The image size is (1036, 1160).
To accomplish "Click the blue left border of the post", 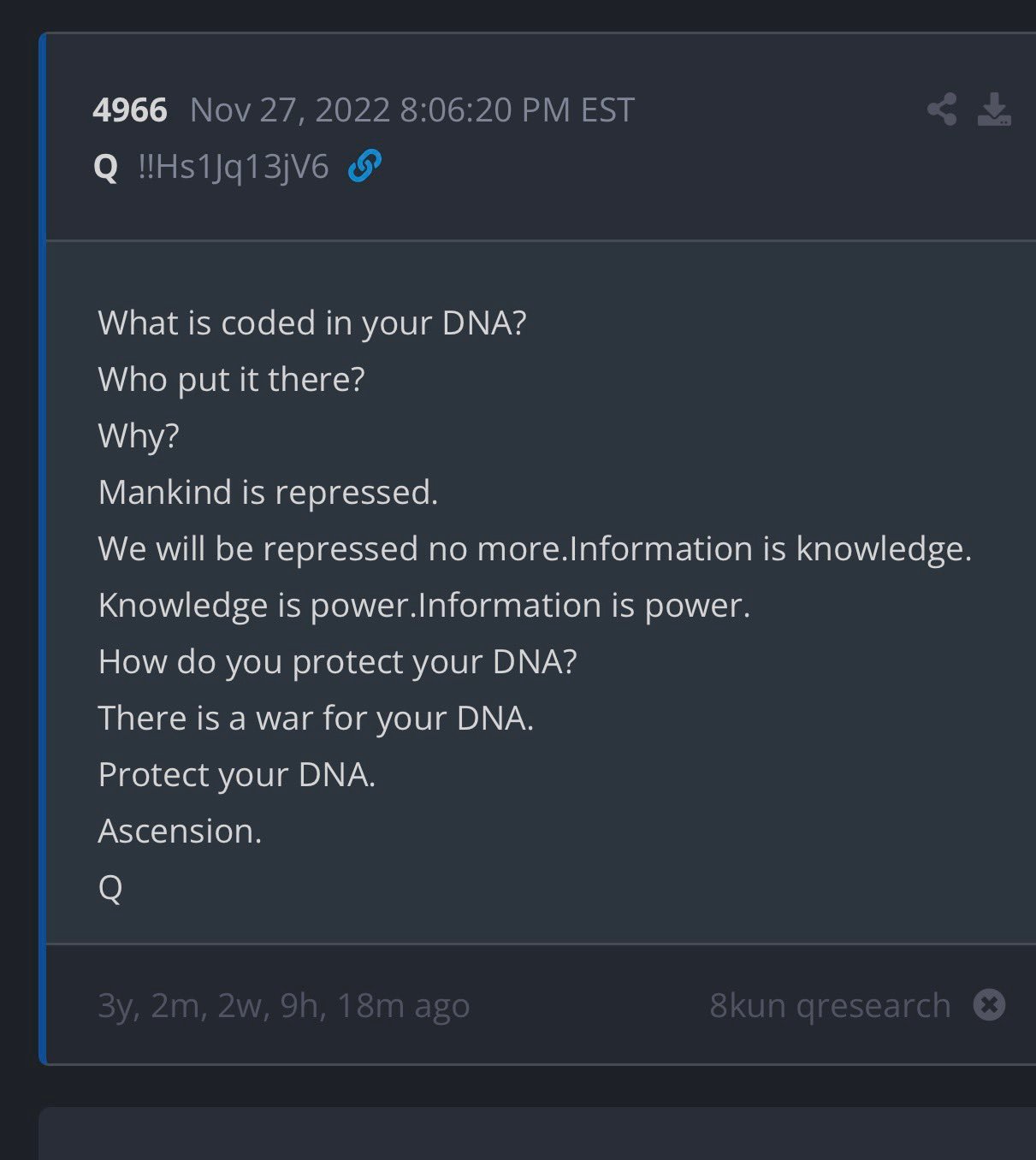I will pos(42,547).
